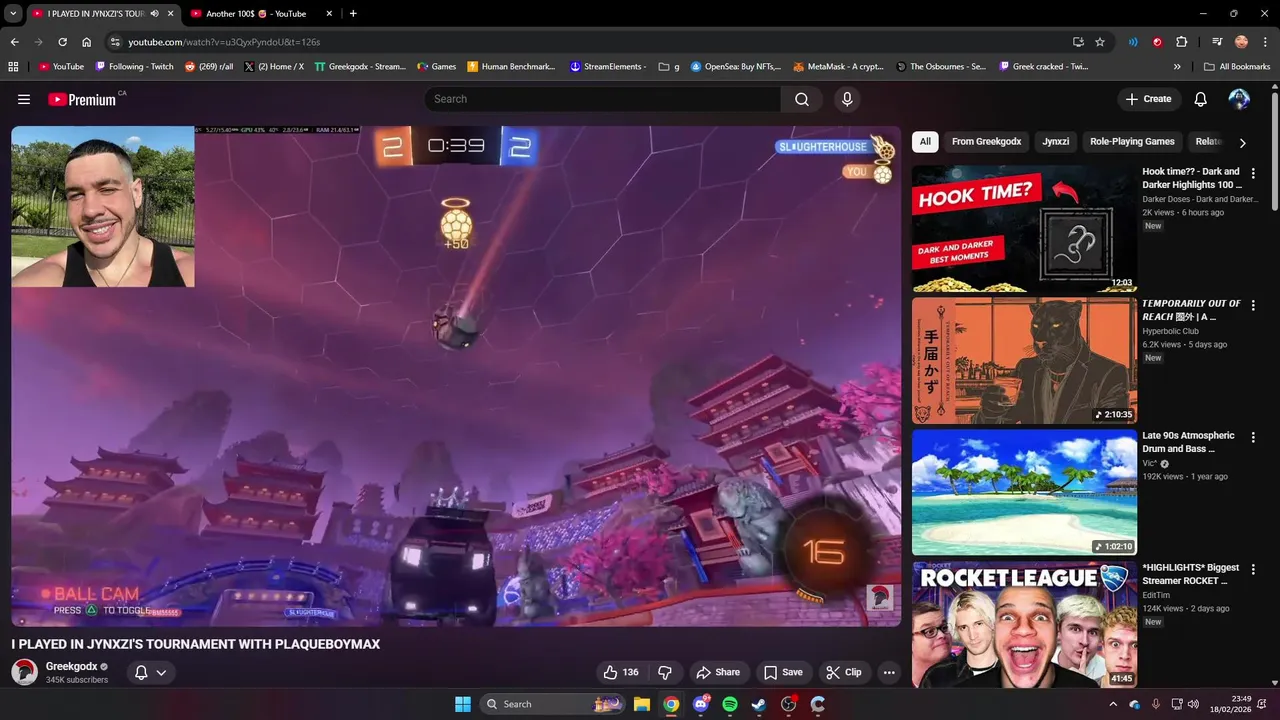Open the Windows Start menu
Viewport: 1280px width, 720px height.
click(463, 704)
